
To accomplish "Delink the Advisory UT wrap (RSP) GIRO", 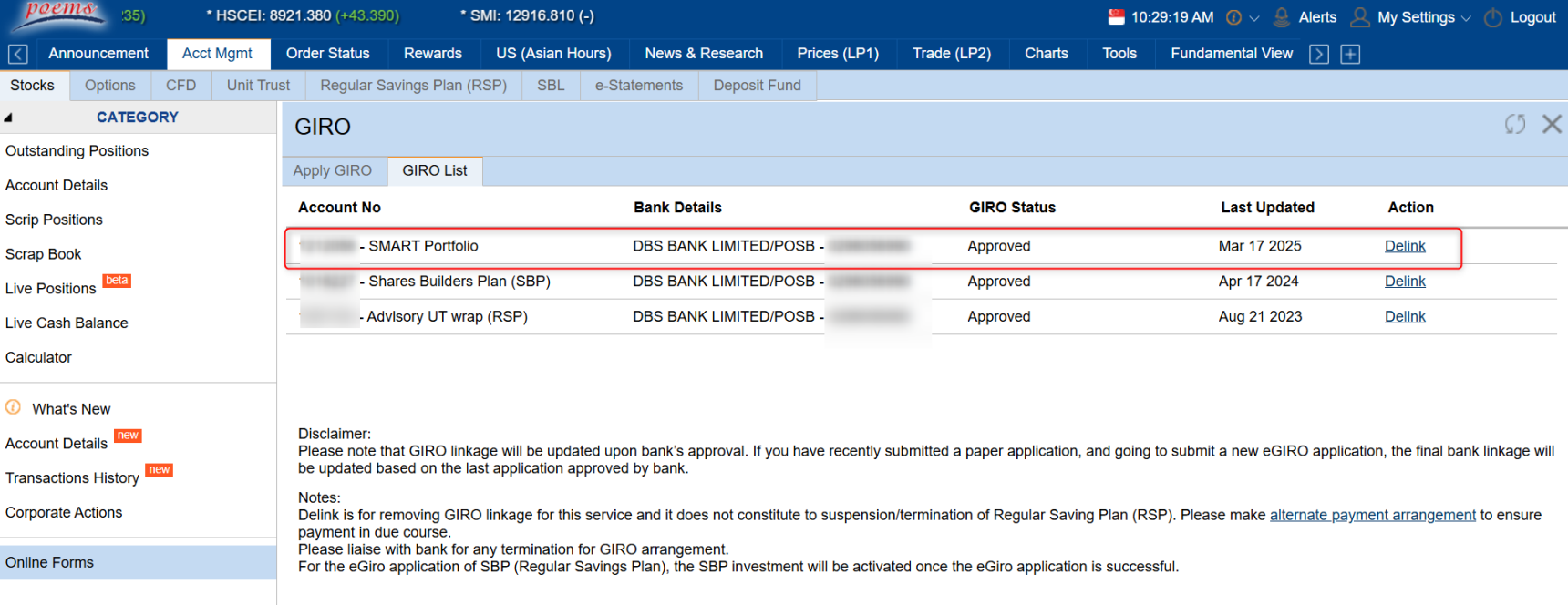I will tap(1405, 317).
